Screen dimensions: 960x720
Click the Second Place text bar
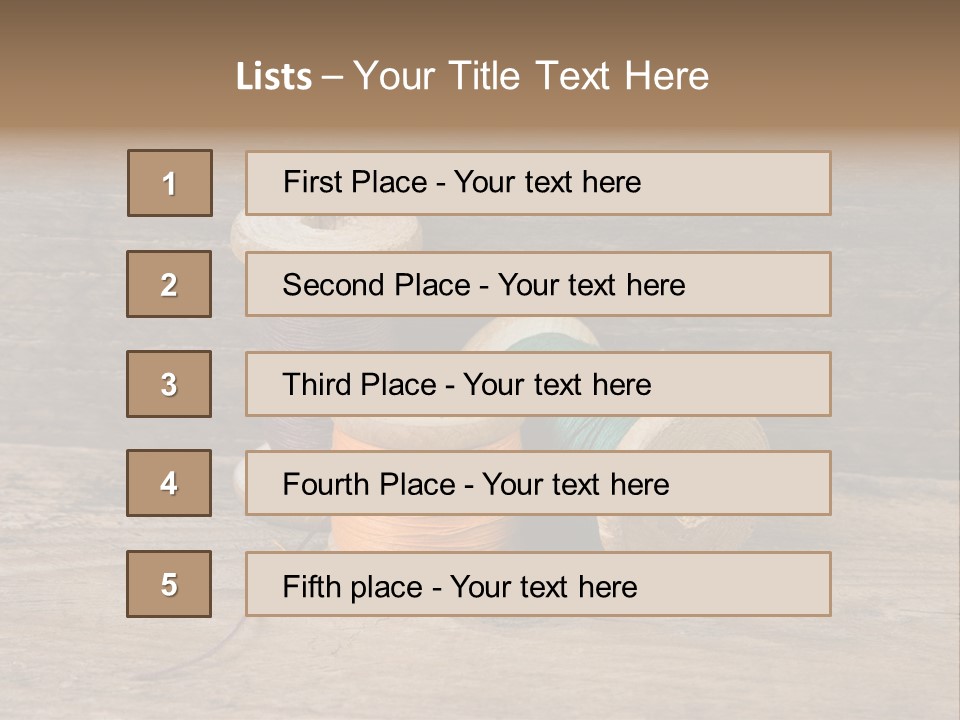538,284
